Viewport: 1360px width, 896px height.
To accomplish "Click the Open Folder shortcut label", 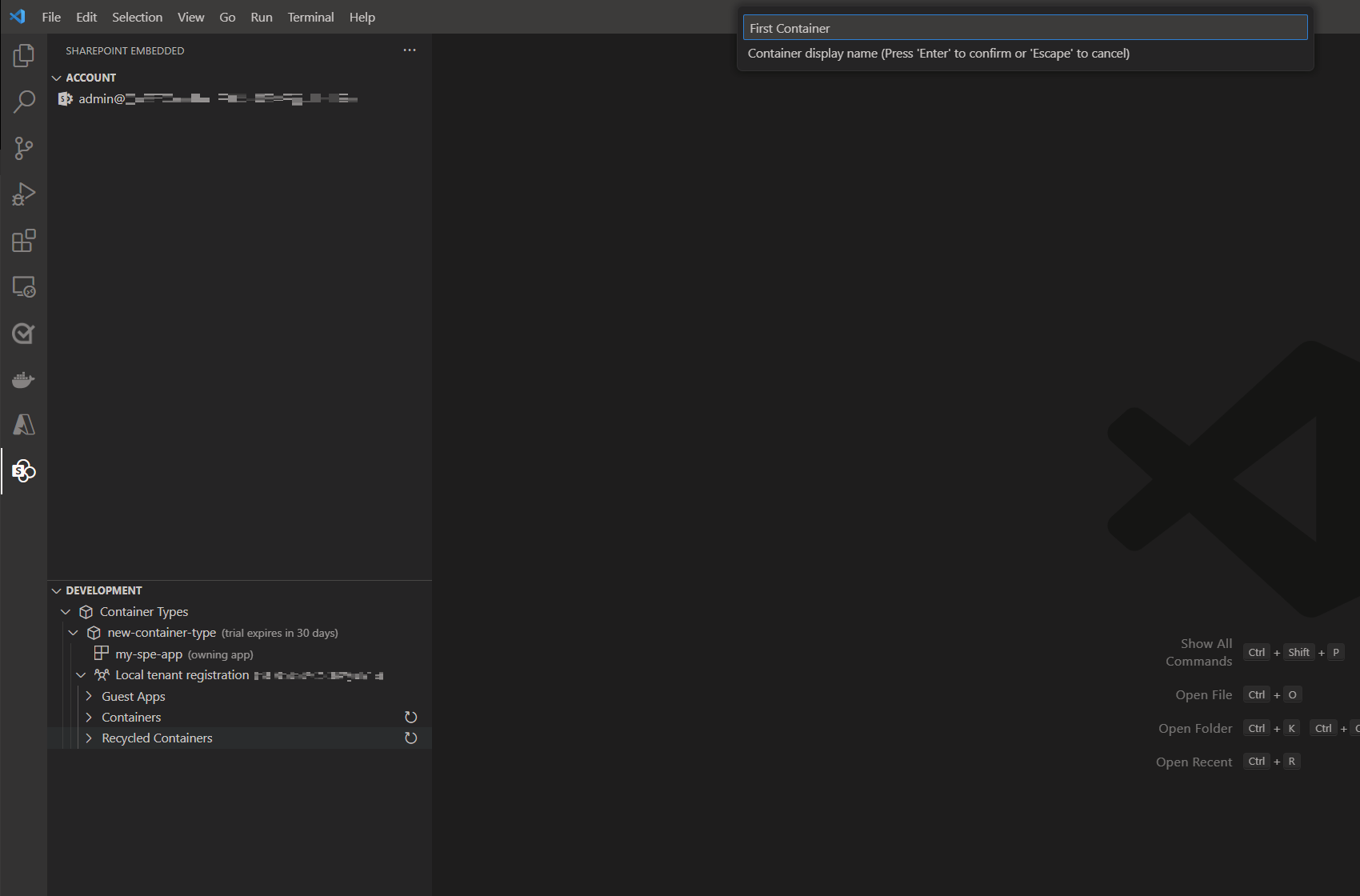I will pos(1195,728).
